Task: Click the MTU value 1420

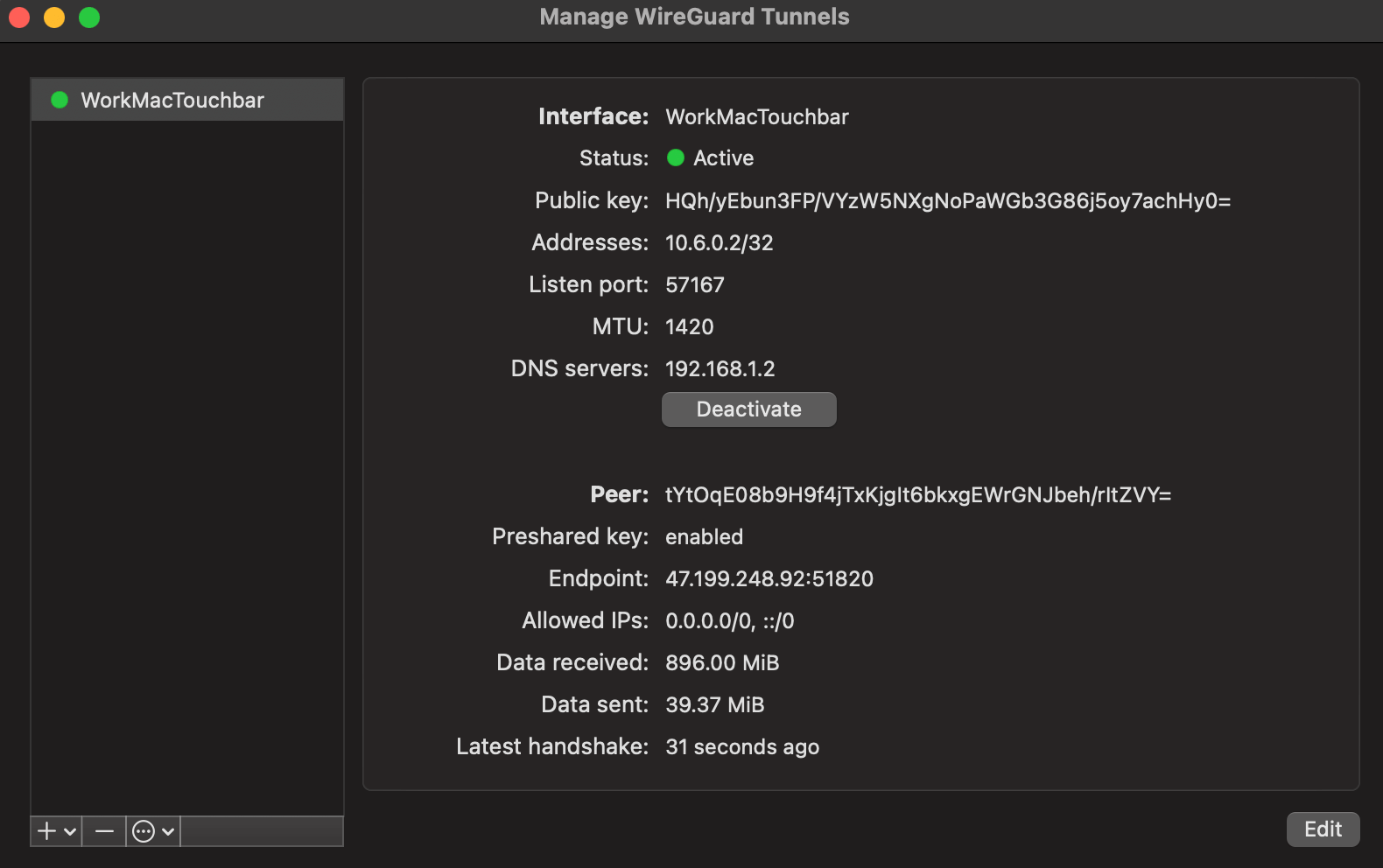Action: (x=690, y=327)
